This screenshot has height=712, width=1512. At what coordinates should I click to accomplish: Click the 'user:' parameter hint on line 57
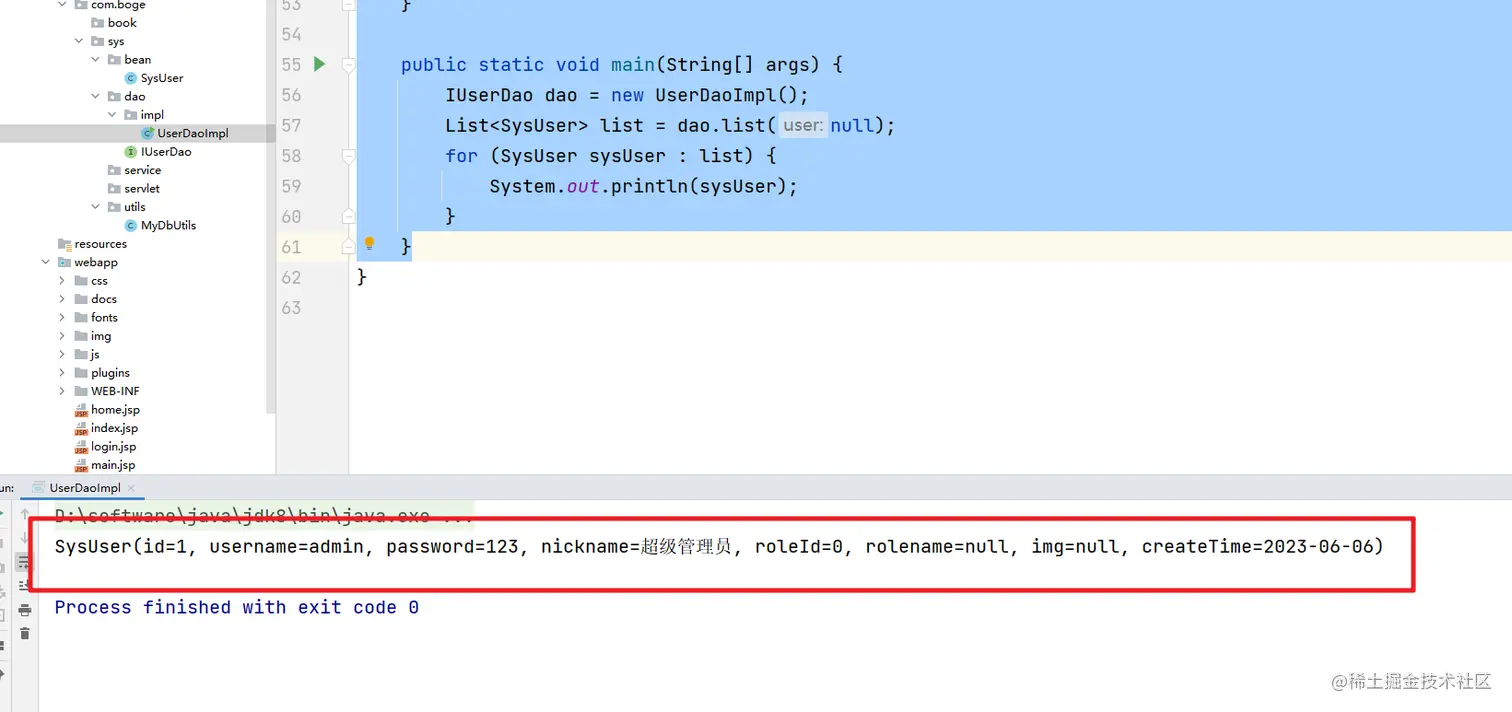803,126
